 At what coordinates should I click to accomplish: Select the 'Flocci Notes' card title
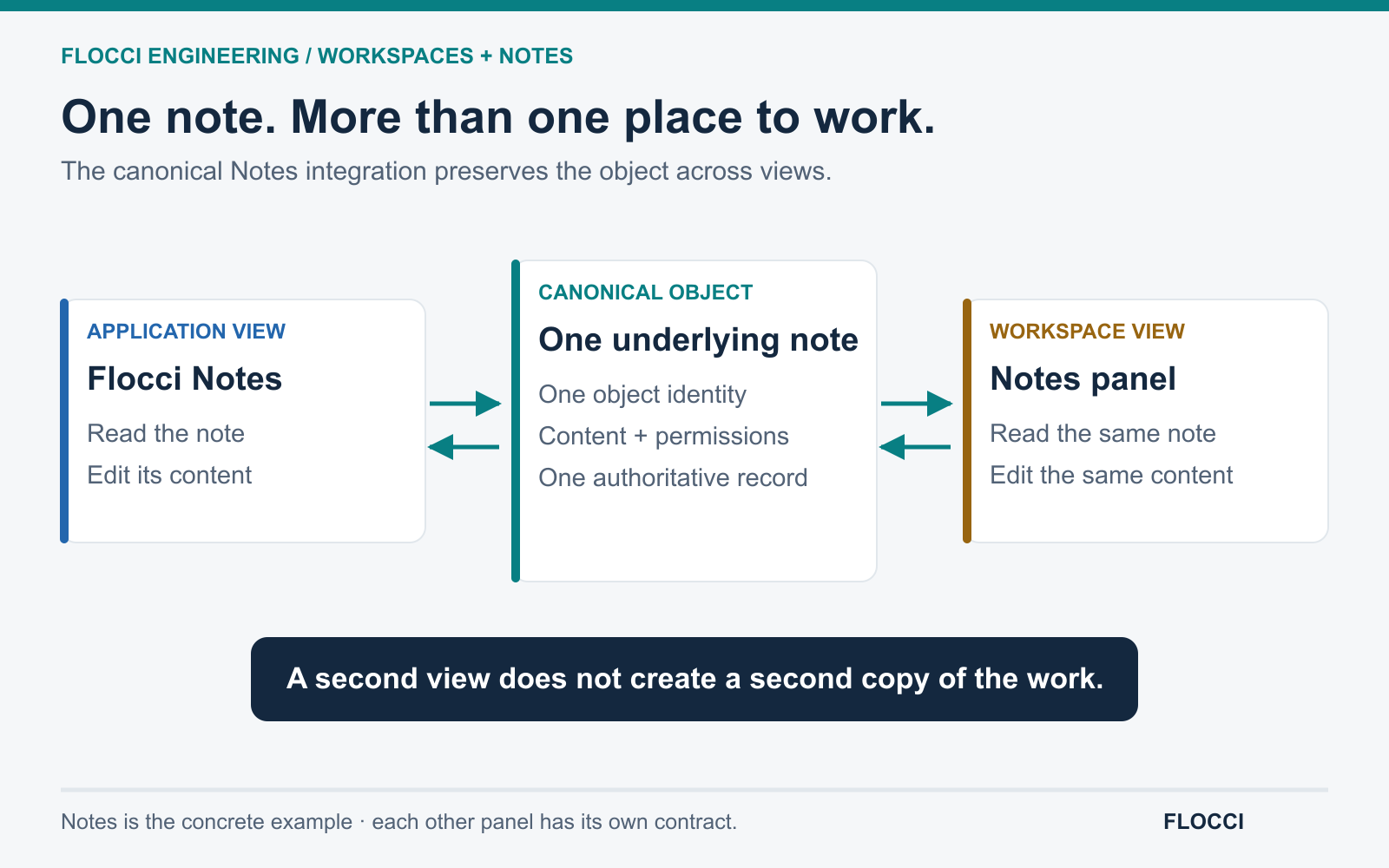coord(184,379)
